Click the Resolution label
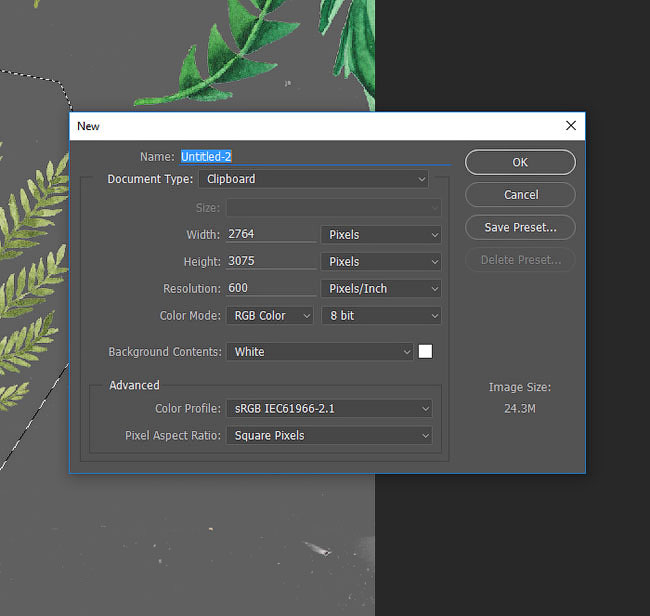The height and width of the screenshot is (616, 650). (192, 289)
